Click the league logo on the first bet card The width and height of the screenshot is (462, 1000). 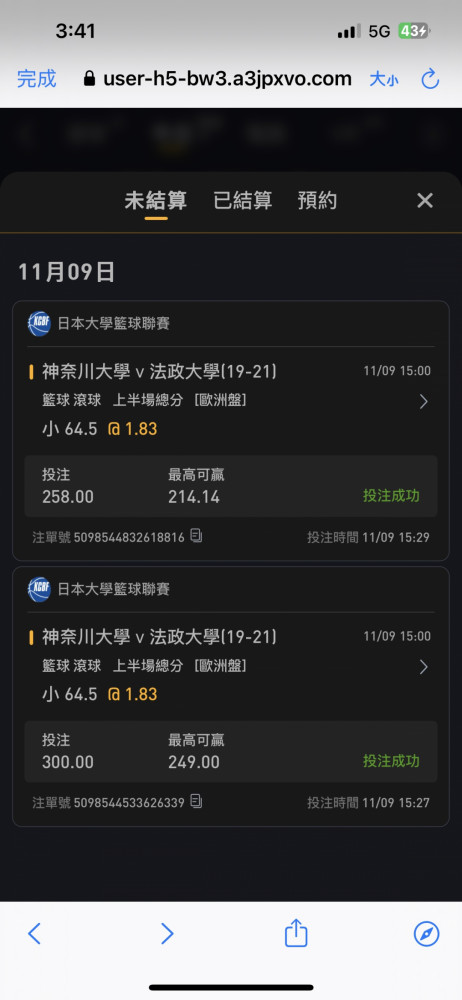pyautogui.click(x=39, y=324)
